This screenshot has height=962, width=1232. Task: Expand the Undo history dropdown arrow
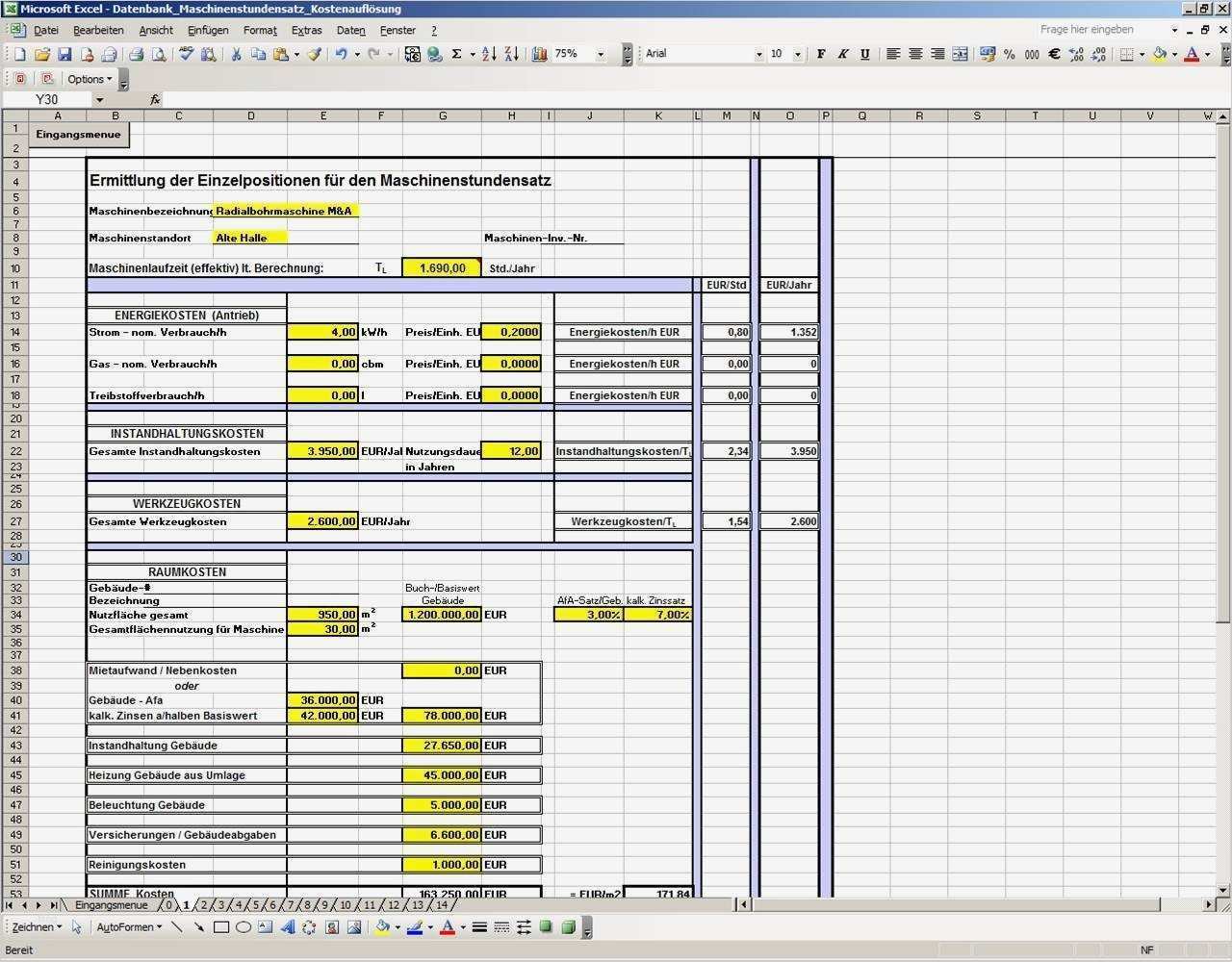[356, 55]
